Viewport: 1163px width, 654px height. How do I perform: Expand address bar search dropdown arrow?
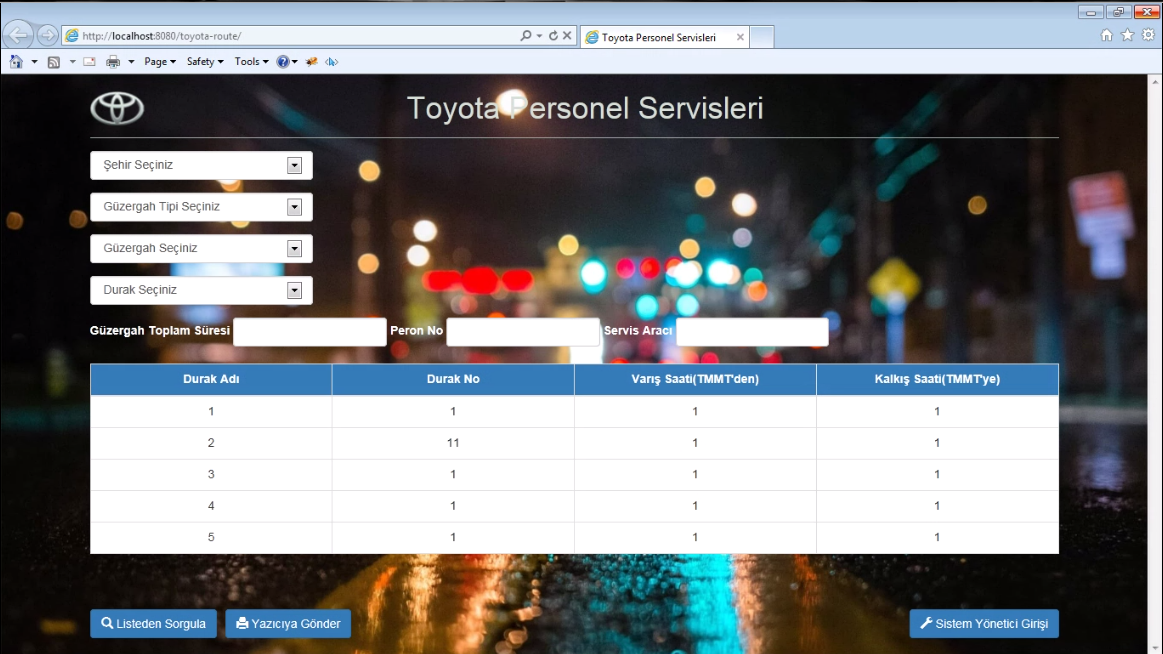click(539, 36)
